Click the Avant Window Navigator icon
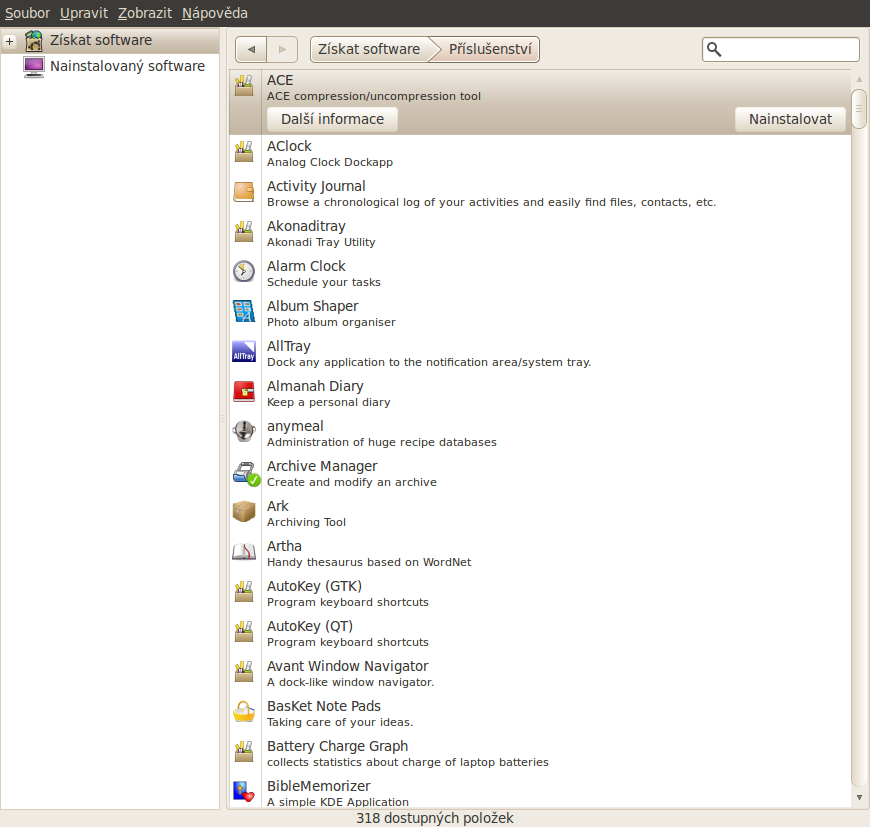The width and height of the screenshot is (870, 827). pyautogui.click(x=244, y=672)
